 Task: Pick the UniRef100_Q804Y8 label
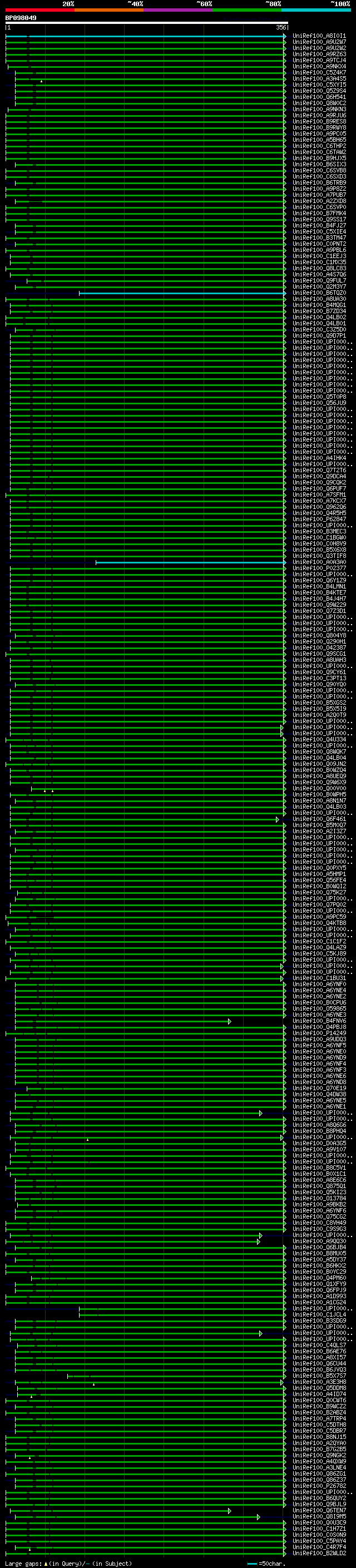(x=319, y=636)
